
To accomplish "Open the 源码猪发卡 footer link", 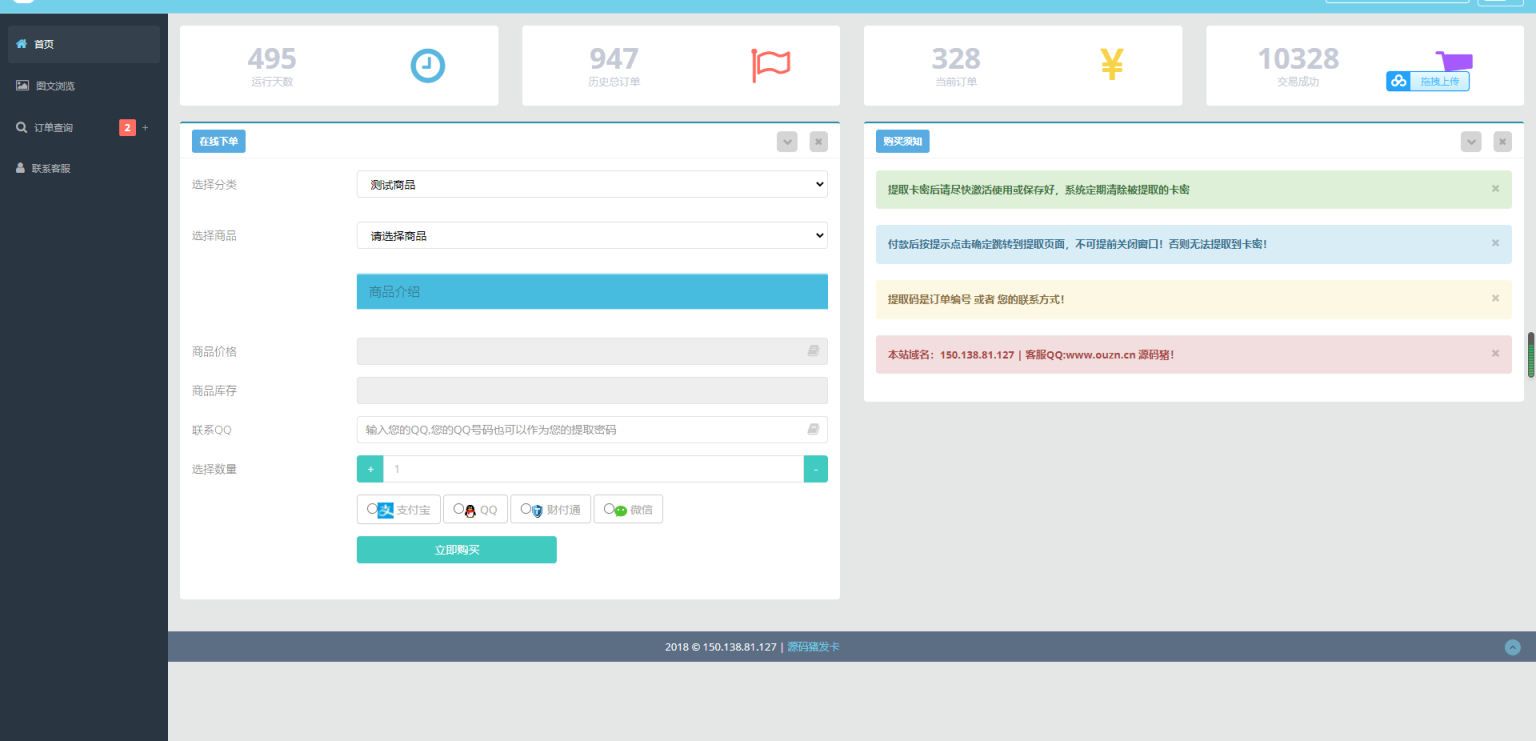I will pos(813,647).
